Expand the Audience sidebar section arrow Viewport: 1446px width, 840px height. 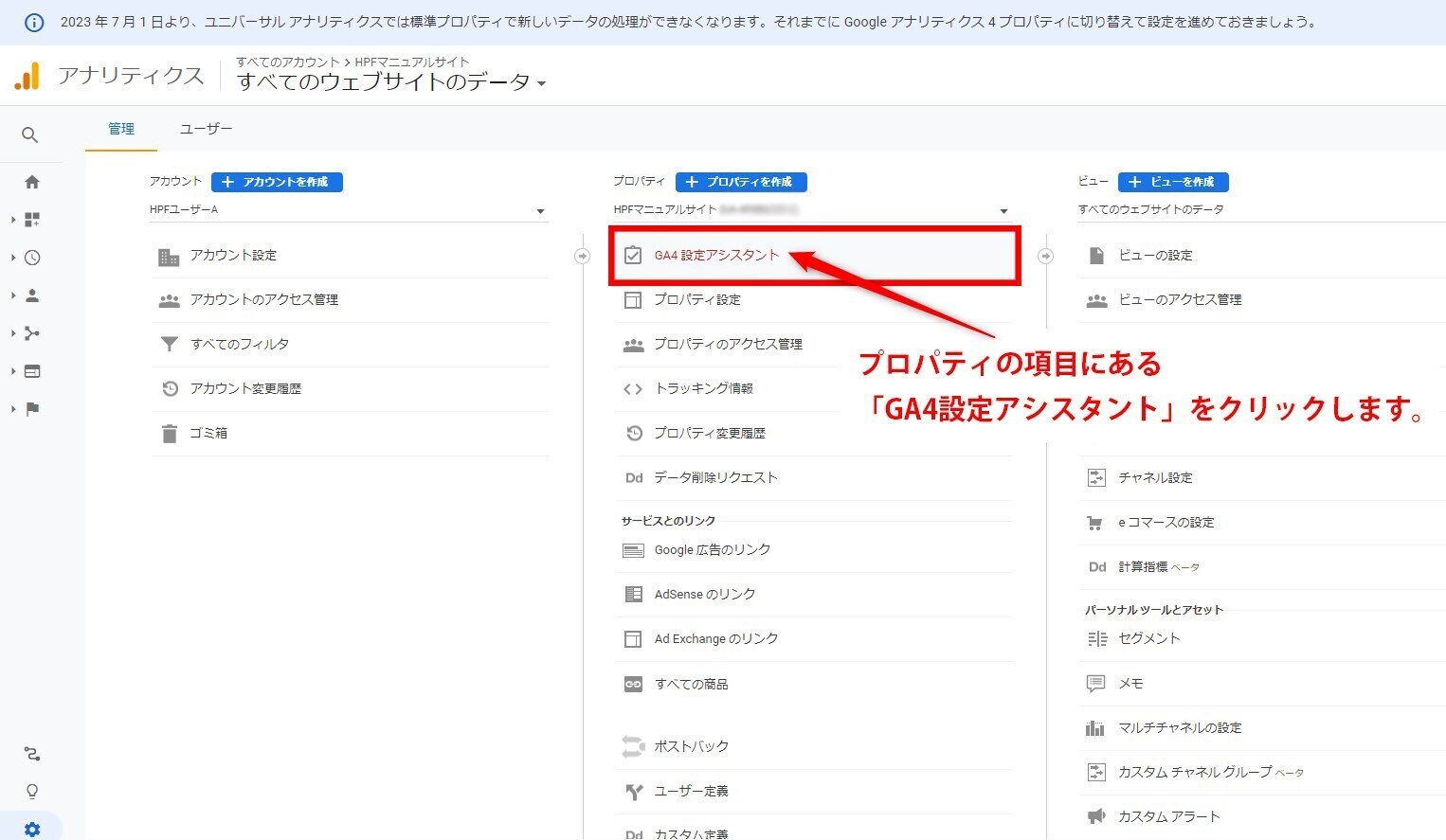(13, 295)
